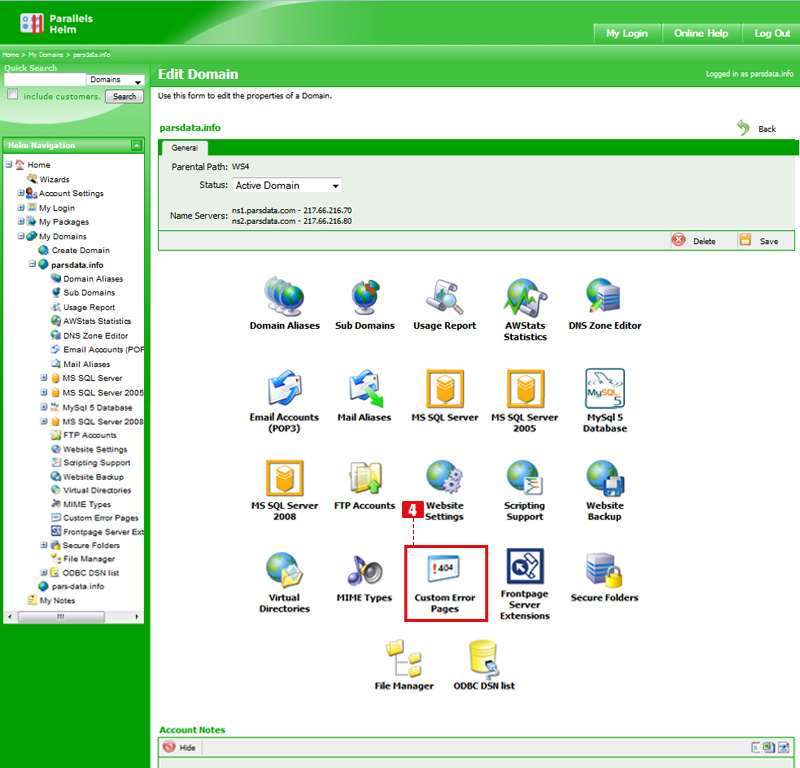800x768 pixels.
Task: Open the Status Active Domain dropdown
Action: pyautogui.click(x=287, y=185)
